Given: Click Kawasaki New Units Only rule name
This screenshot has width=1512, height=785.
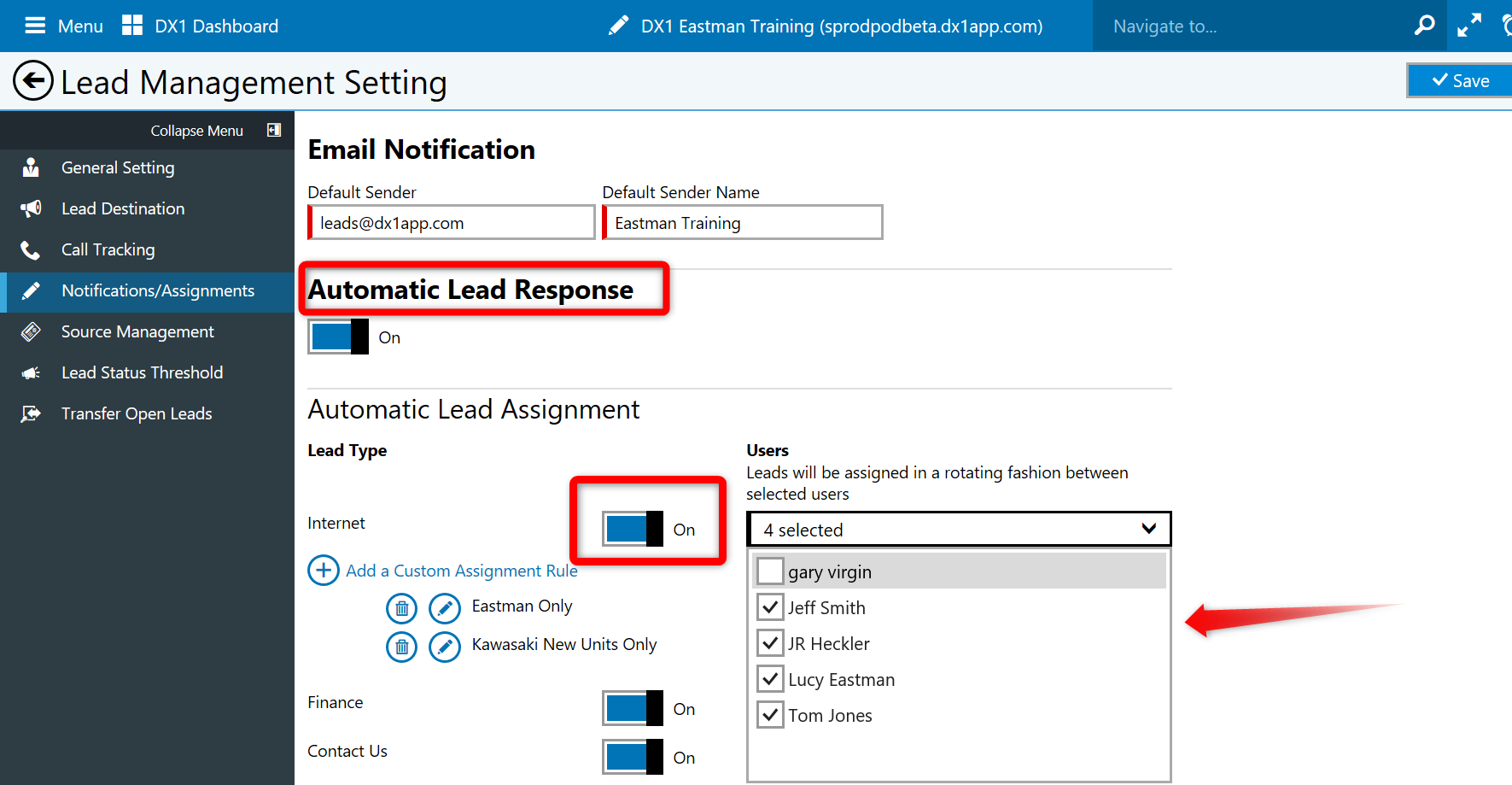Looking at the screenshot, I should tap(564, 644).
